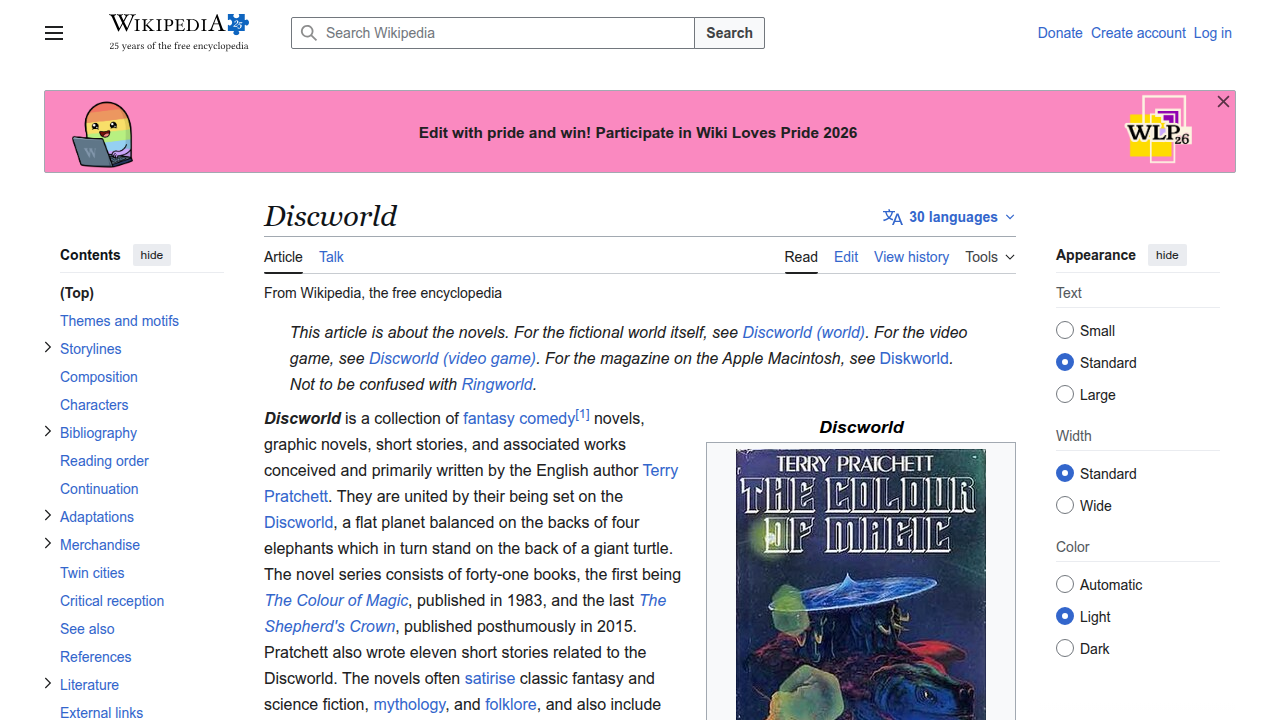Select Standard width option
This screenshot has height=720, width=1280.
pyautogui.click(x=1065, y=473)
